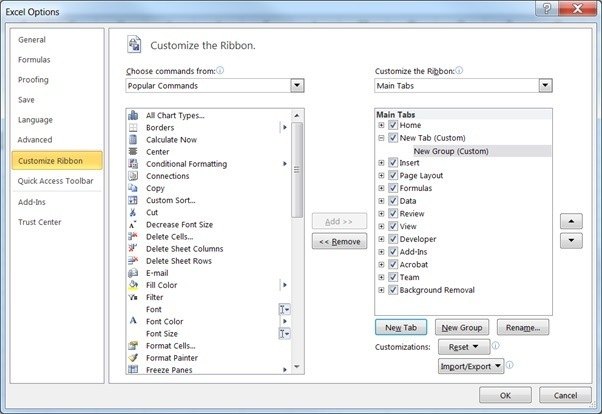Select the Format Painter brush icon

click(x=133, y=358)
